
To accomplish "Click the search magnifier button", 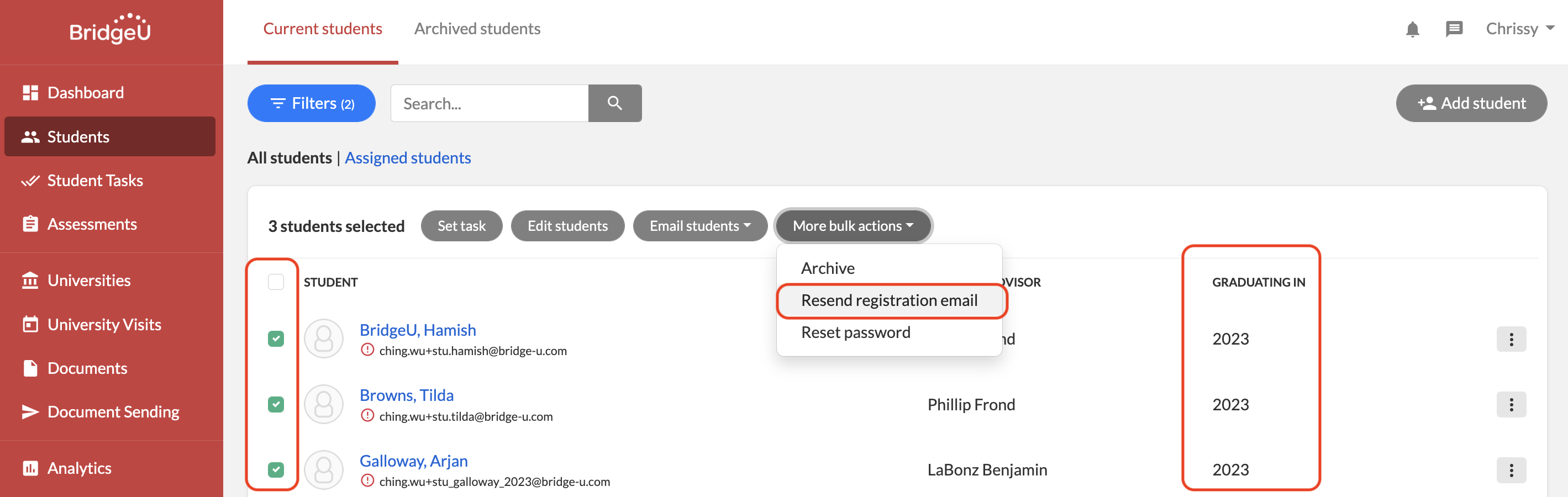I will coord(615,103).
